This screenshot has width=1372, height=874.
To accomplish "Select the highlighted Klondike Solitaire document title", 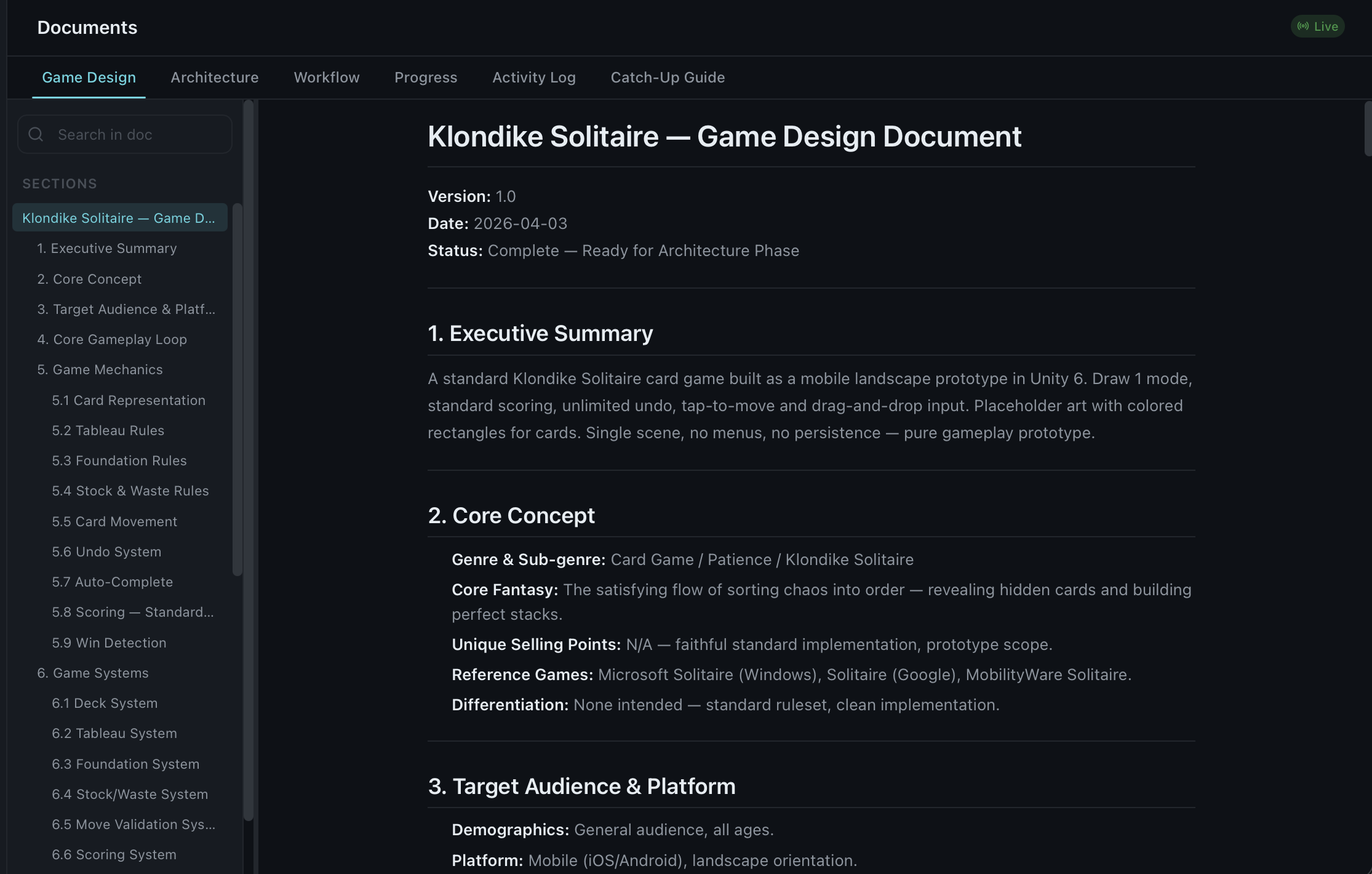I will [119, 217].
